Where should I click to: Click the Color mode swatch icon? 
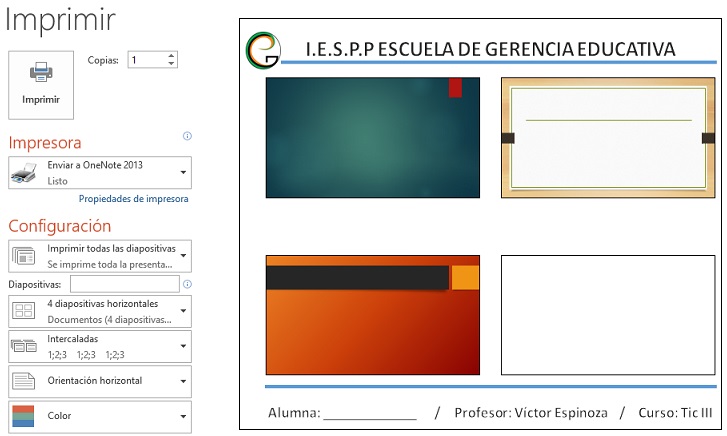24,415
